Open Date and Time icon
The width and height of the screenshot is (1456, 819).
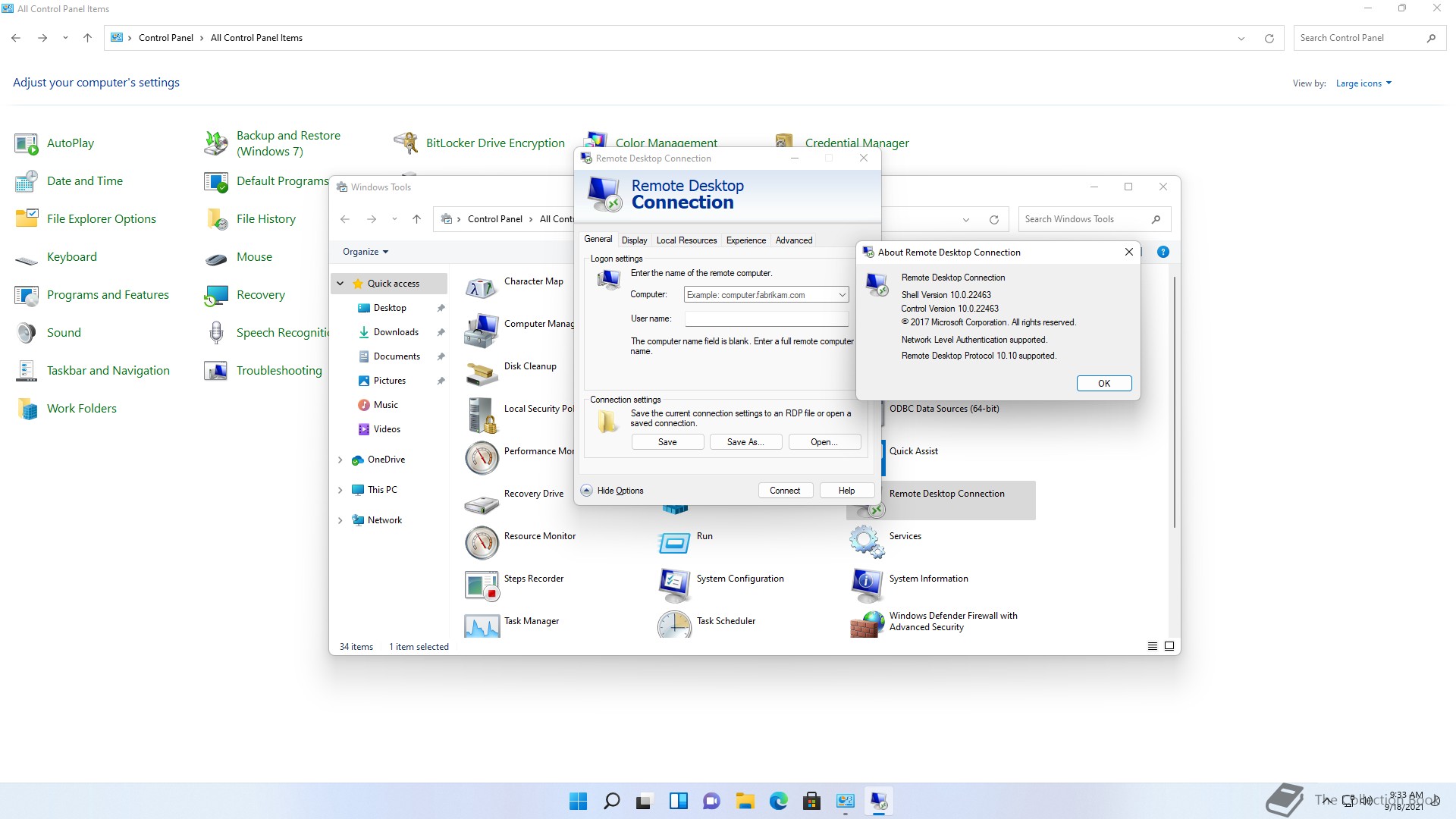point(27,181)
